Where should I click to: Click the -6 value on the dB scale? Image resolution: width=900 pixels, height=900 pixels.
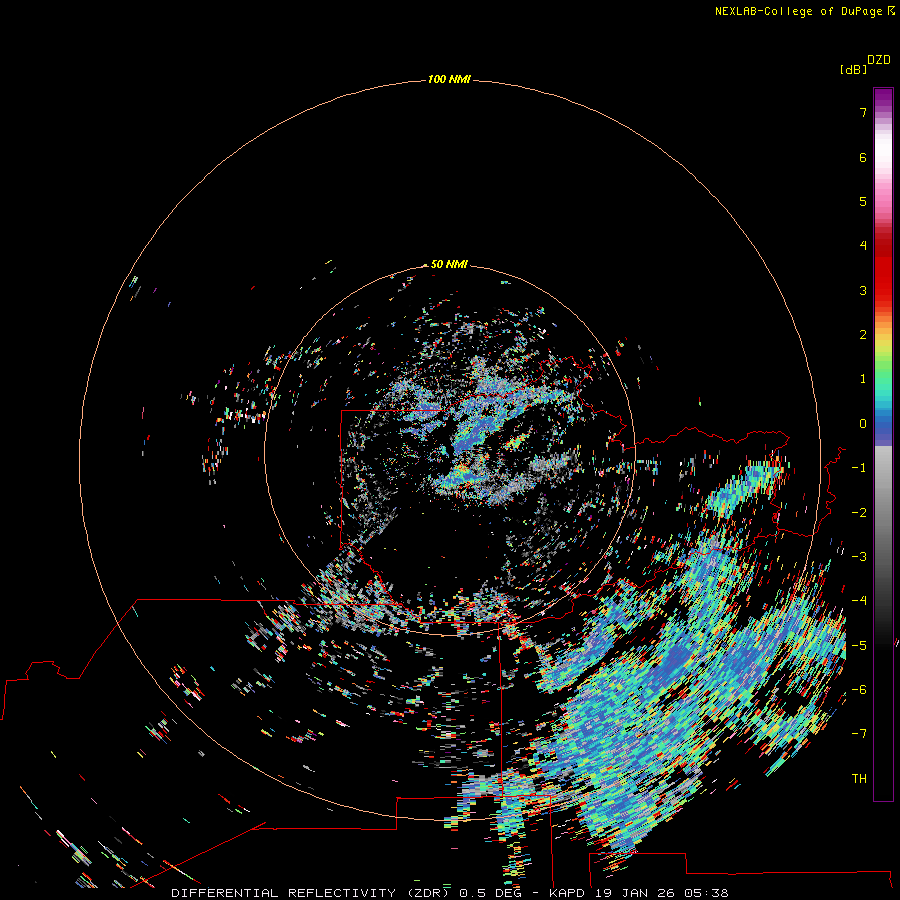[859, 690]
